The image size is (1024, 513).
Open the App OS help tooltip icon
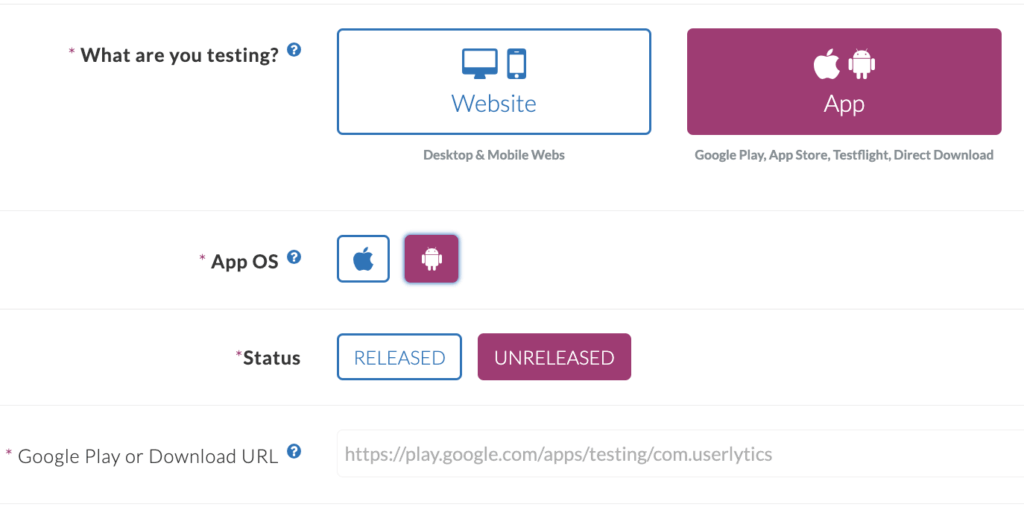click(294, 257)
